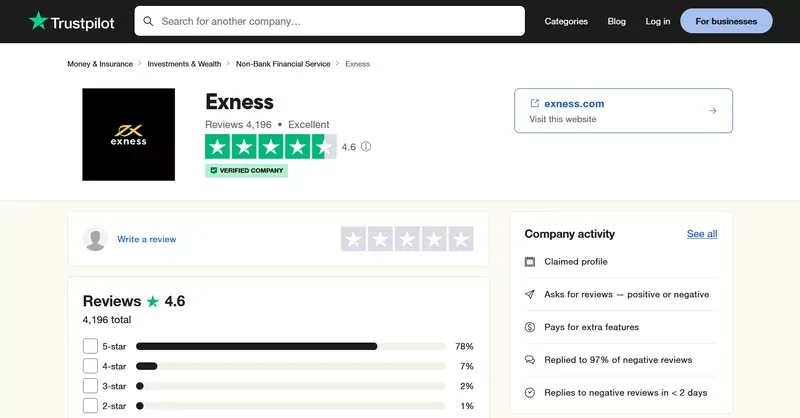Viewport: 800px width, 418px height.
Task: Click See all in Company activity
Action: click(x=702, y=234)
